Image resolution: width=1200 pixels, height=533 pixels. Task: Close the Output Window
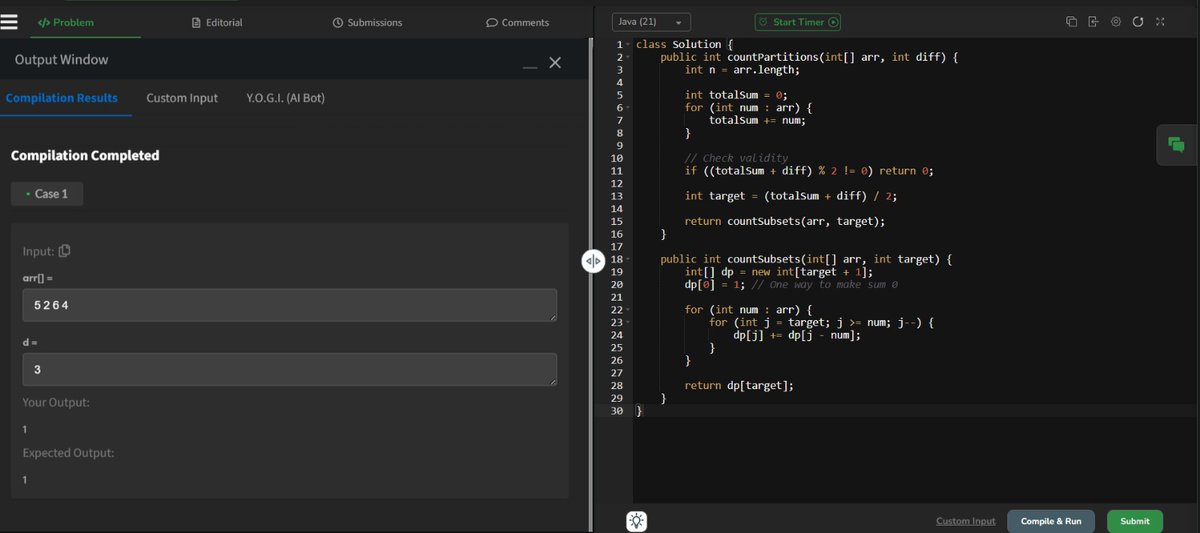[x=555, y=63]
